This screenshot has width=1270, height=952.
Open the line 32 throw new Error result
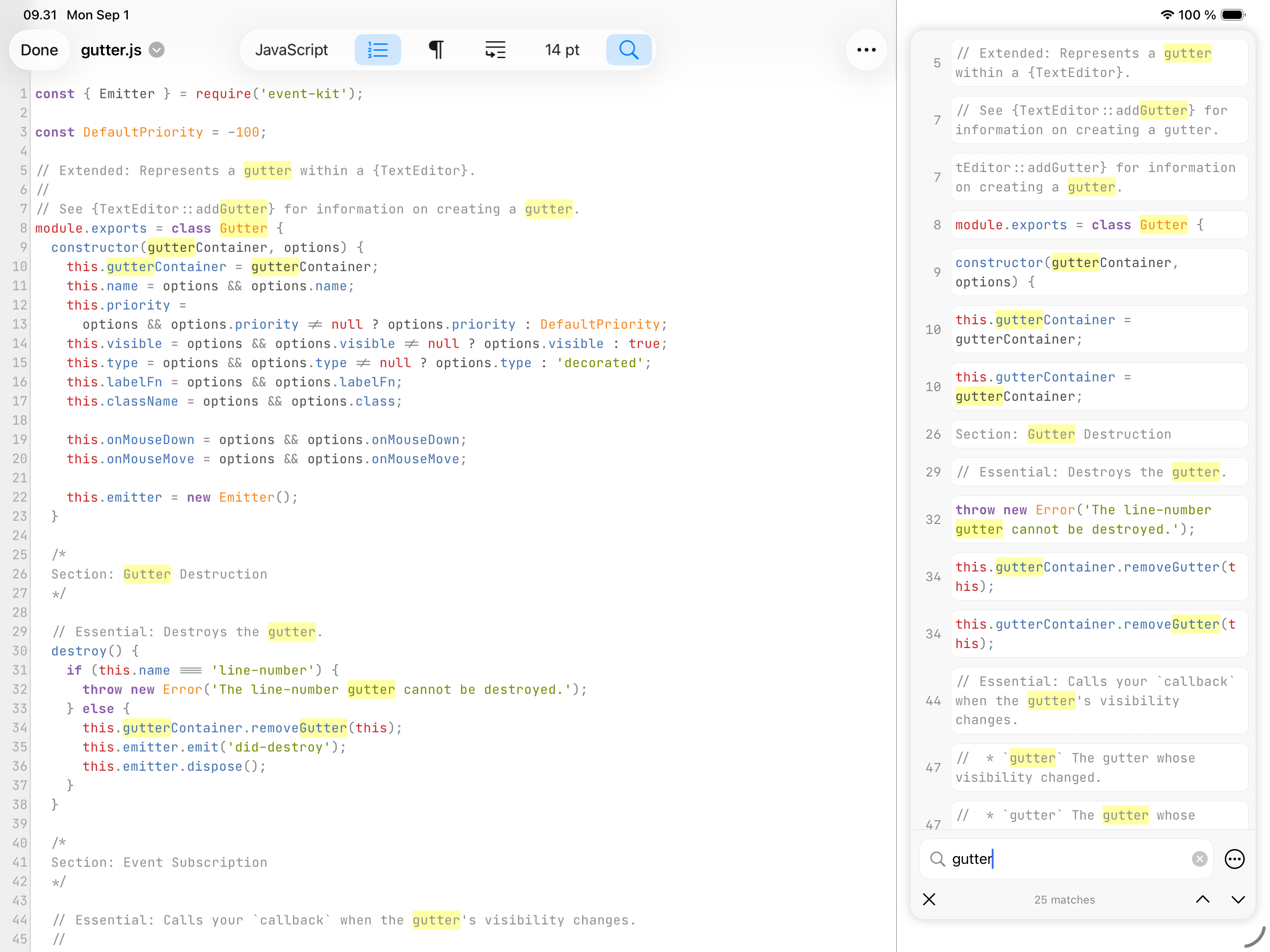(1098, 519)
